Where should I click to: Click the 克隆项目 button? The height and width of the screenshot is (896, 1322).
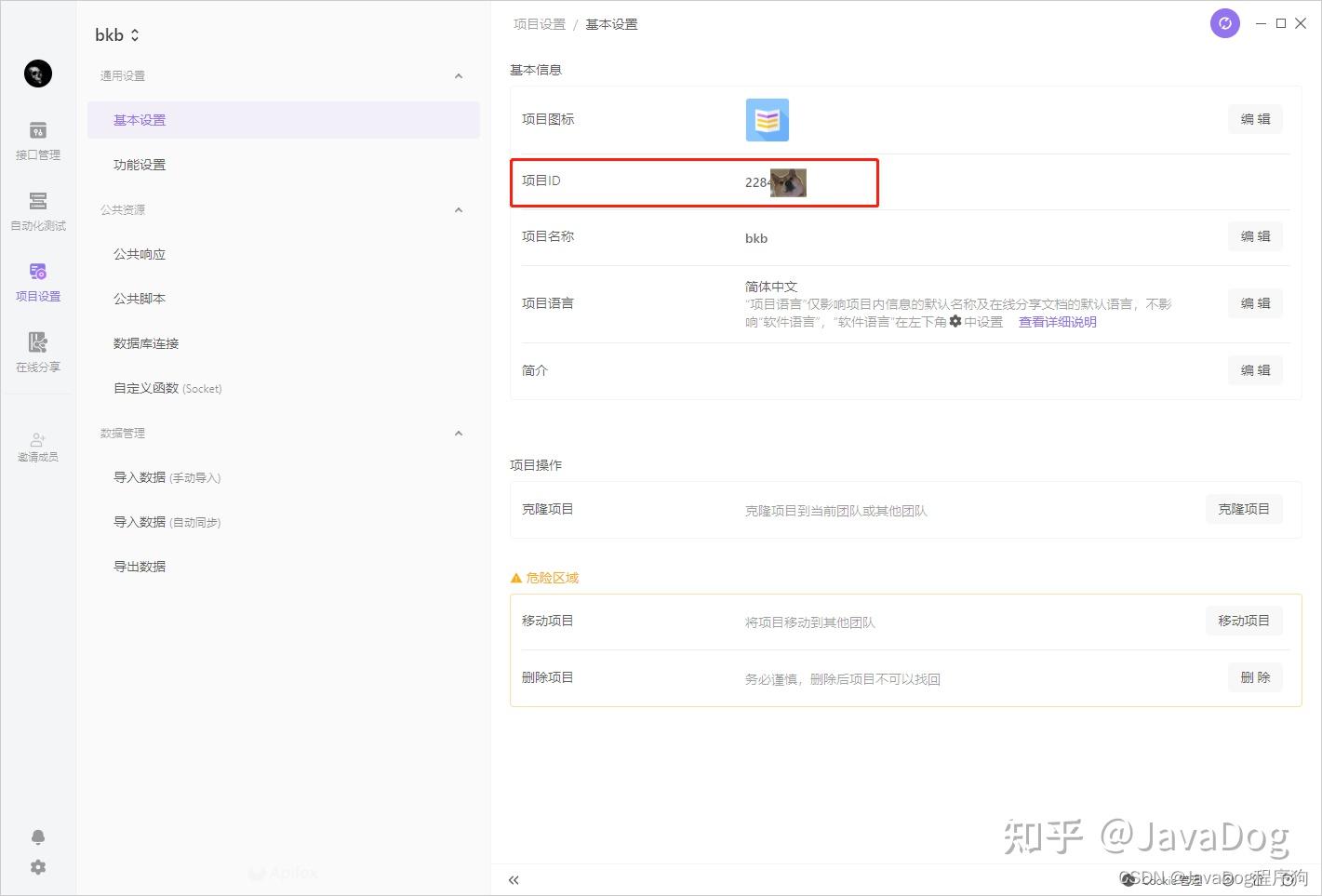coord(1244,509)
